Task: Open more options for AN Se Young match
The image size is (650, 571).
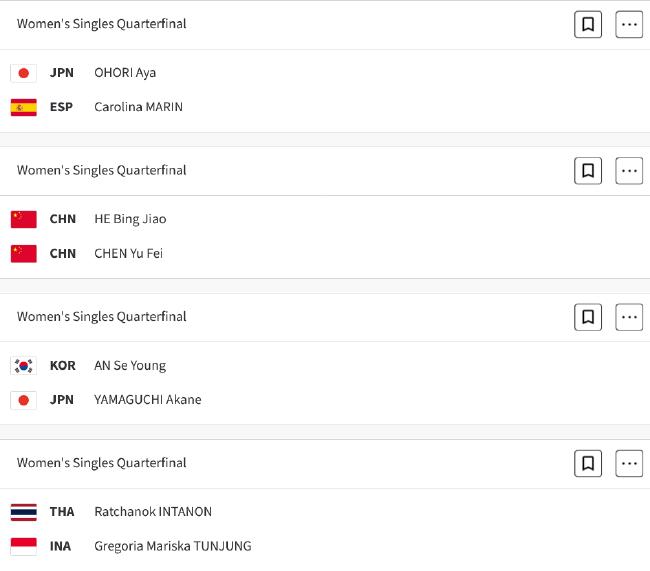Action: pos(629,317)
